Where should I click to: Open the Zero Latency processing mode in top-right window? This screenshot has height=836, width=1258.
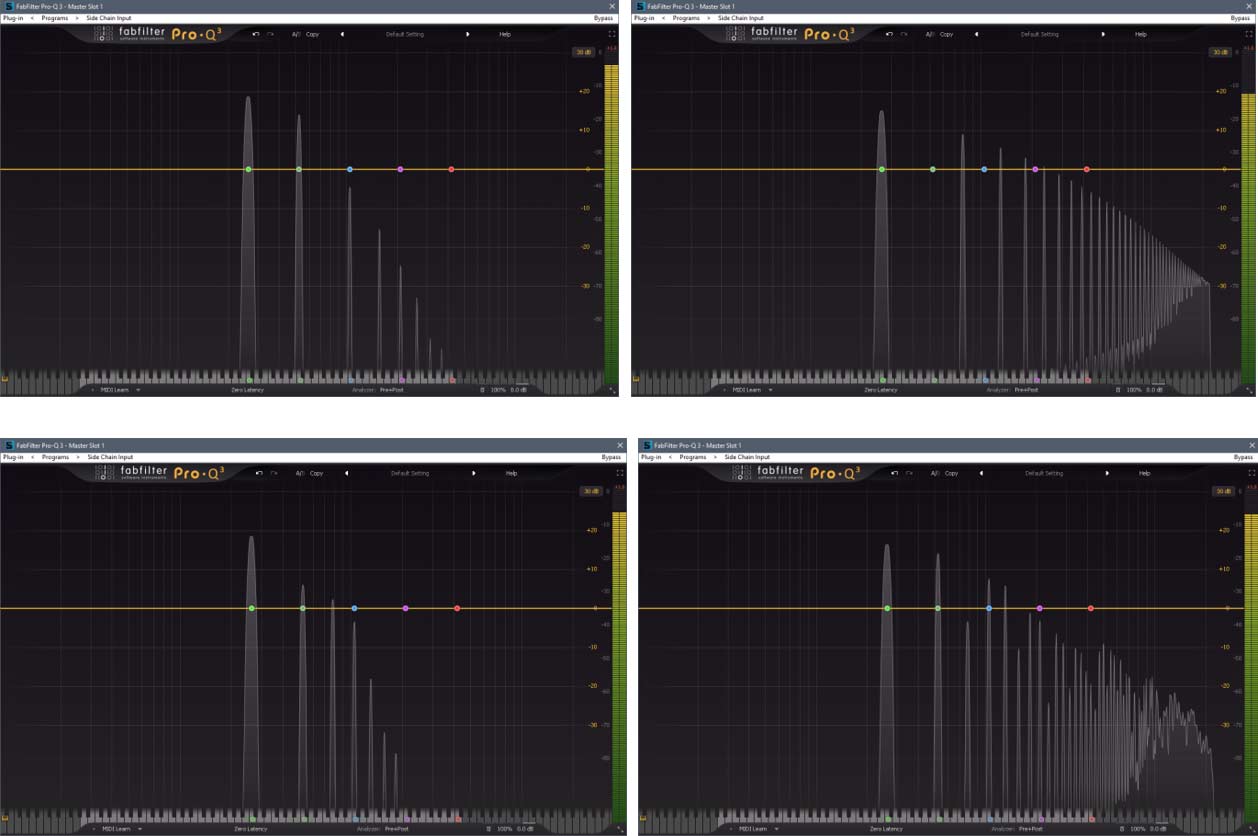click(881, 390)
